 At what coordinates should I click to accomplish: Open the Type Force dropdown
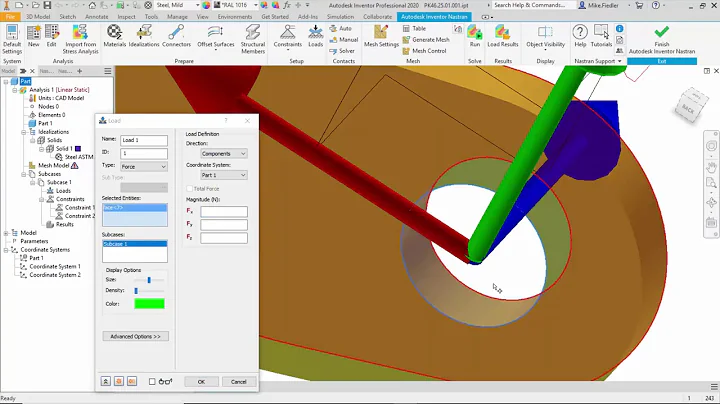pyautogui.click(x=144, y=166)
